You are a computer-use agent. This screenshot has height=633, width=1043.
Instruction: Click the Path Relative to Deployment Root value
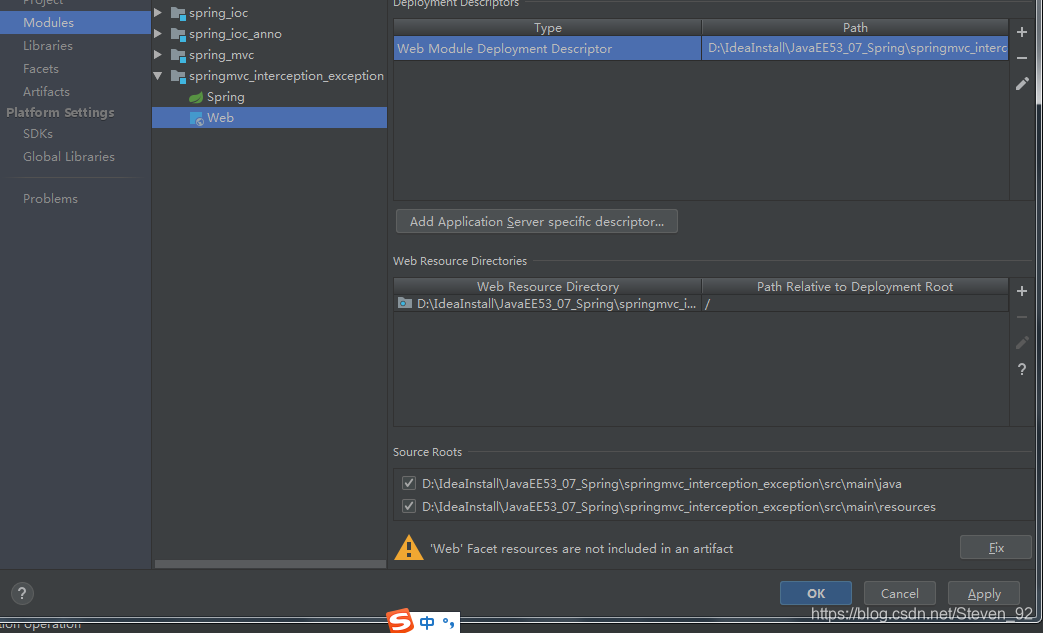(855, 304)
